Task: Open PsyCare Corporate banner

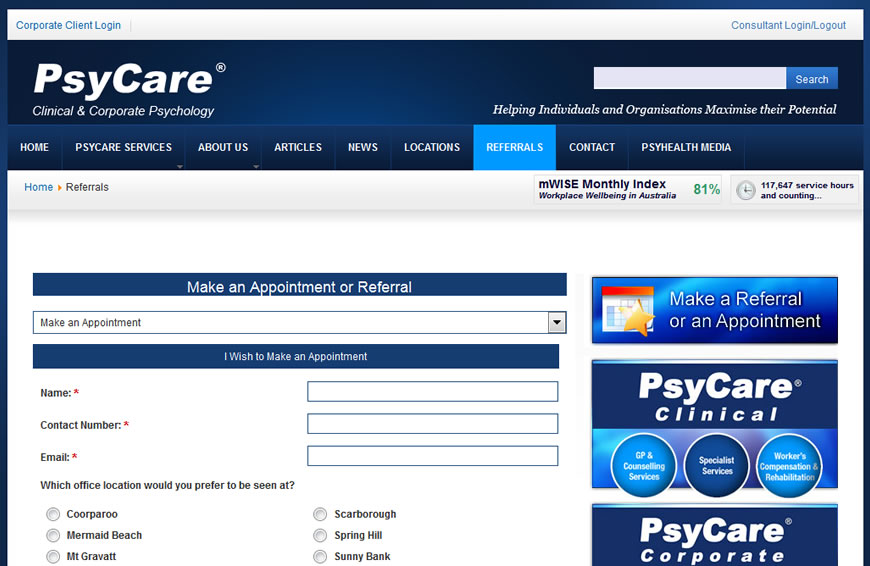Action: [x=715, y=535]
